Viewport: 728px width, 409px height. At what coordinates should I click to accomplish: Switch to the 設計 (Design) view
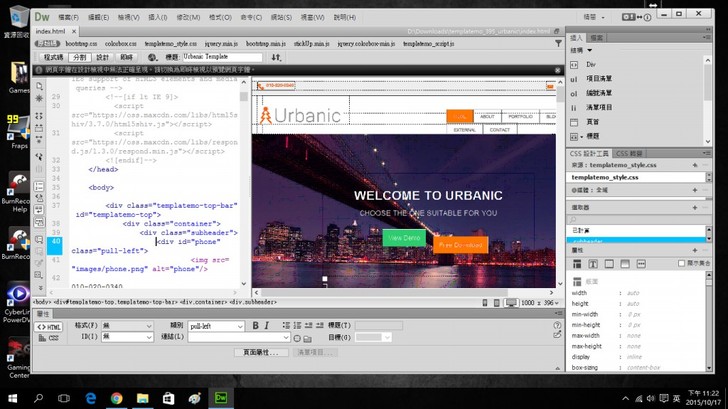tap(102, 58)
